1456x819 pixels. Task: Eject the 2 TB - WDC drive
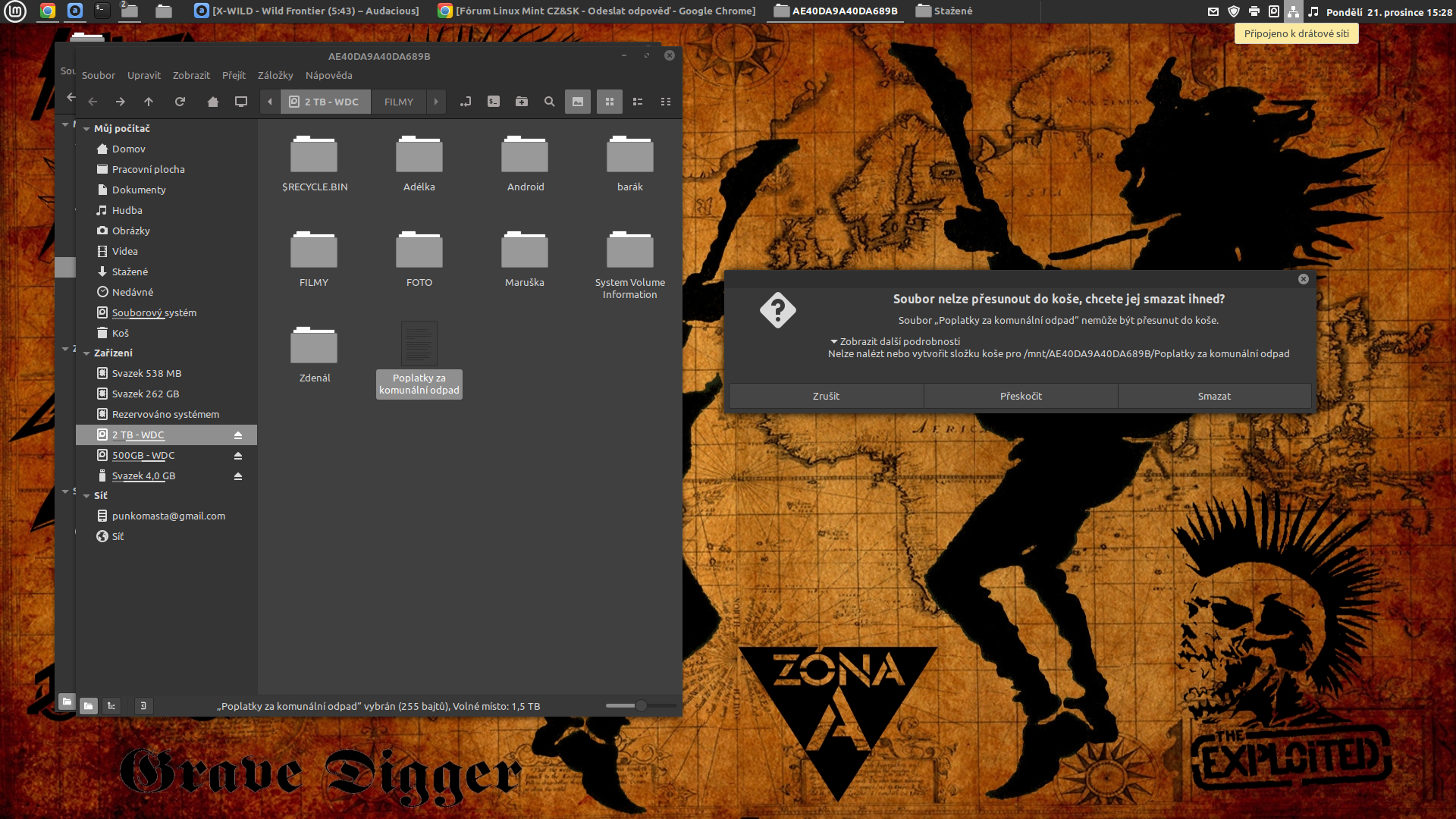[x=238, y=435]
